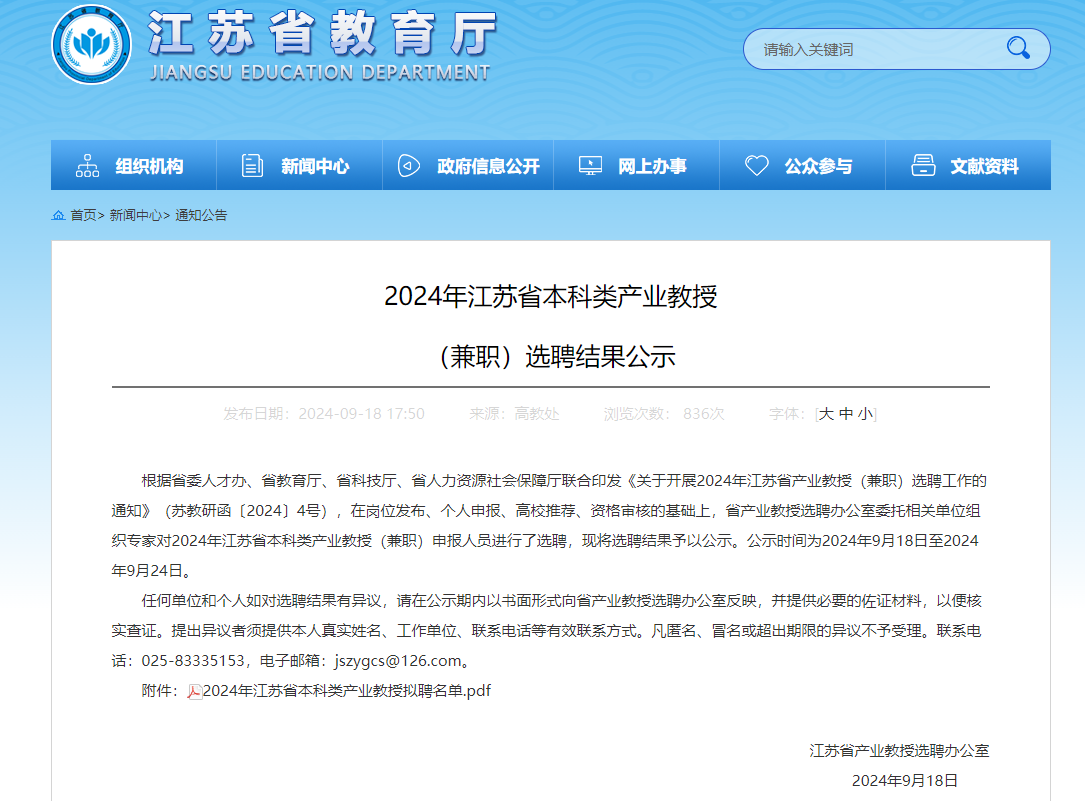
Task: Click the 新闻中心 document icon
Action: pos(253,166)
